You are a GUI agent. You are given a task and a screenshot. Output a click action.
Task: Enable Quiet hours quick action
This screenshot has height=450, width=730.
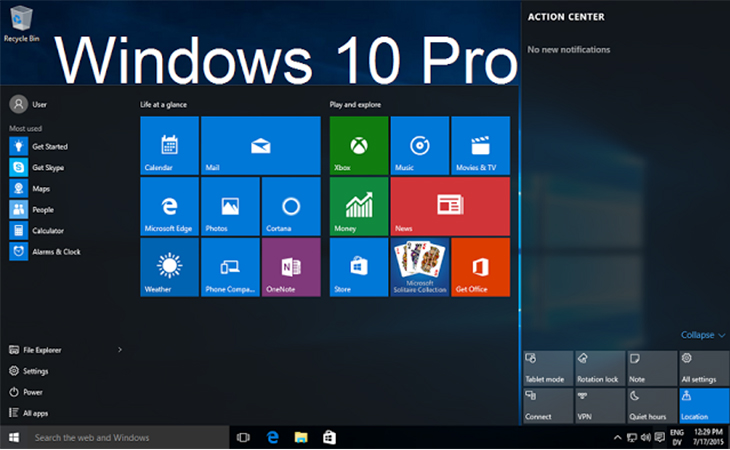pos(652,405)
